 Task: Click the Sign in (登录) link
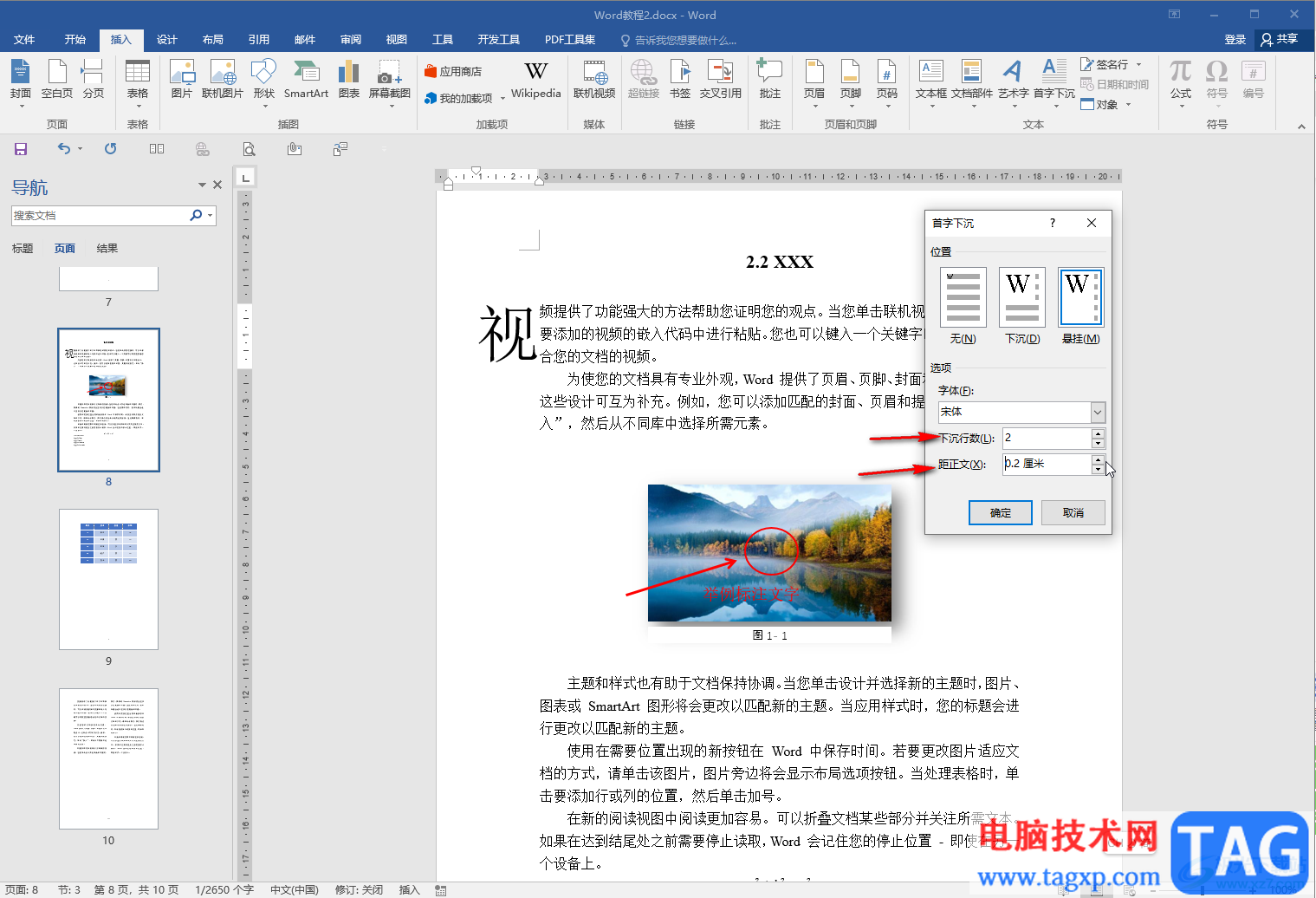pos(1235,40)
